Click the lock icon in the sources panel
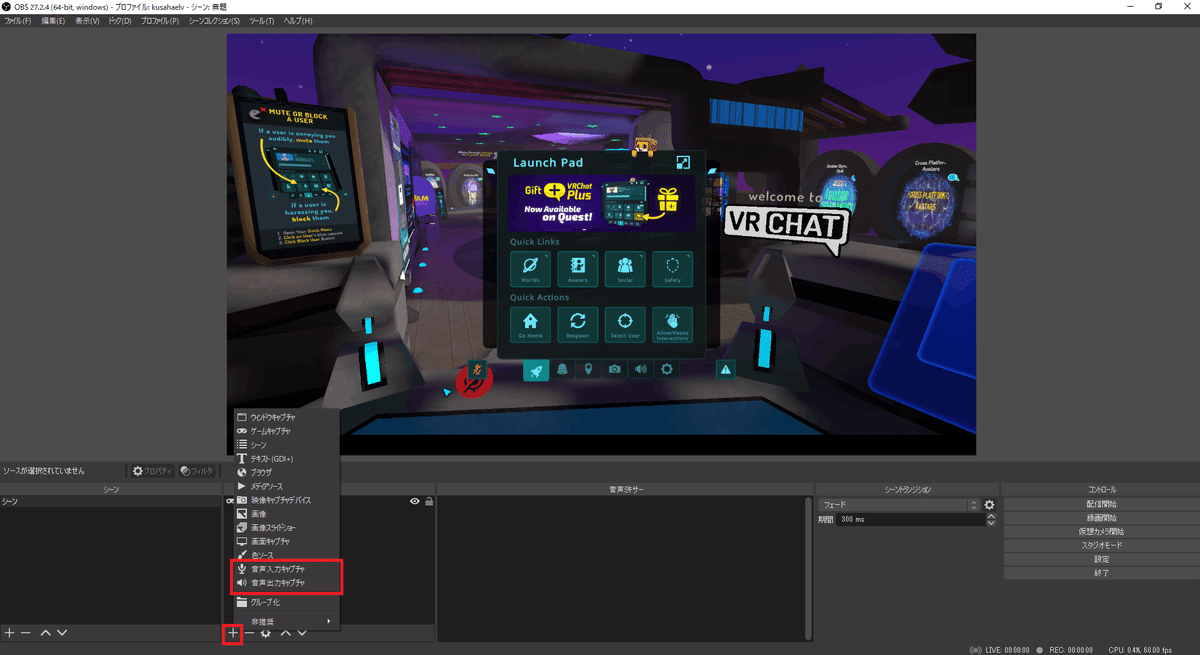The width and height of the screenshot is (1200, 655). [x=428, y=501]
